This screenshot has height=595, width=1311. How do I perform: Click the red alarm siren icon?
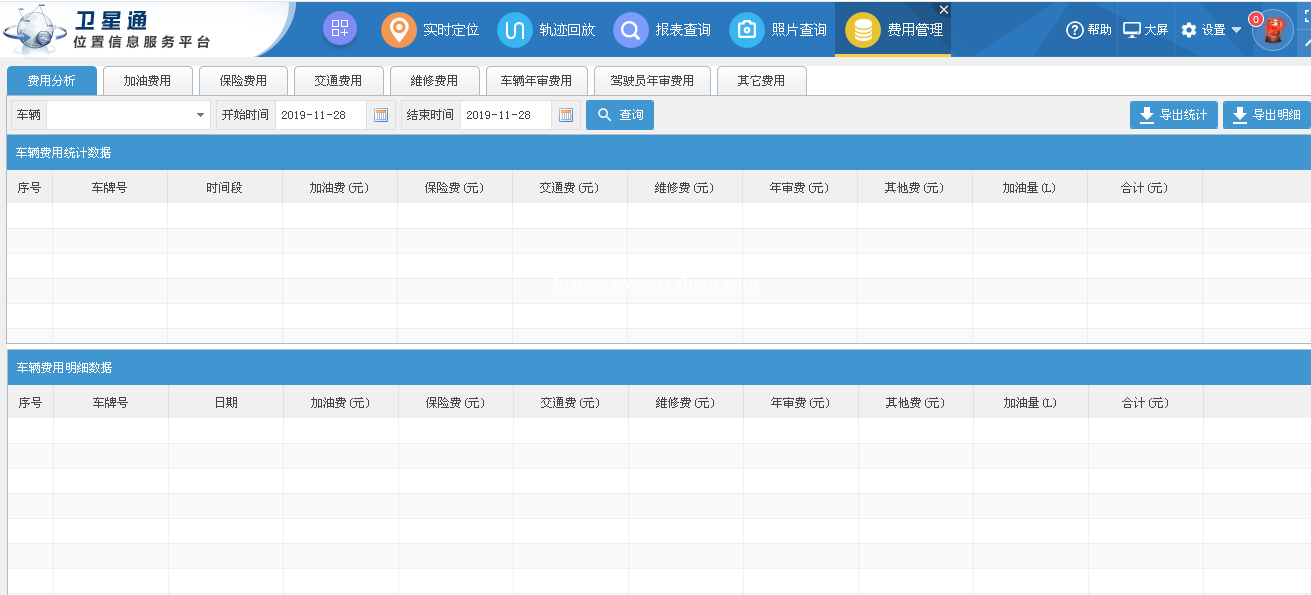click(1273, 31)
